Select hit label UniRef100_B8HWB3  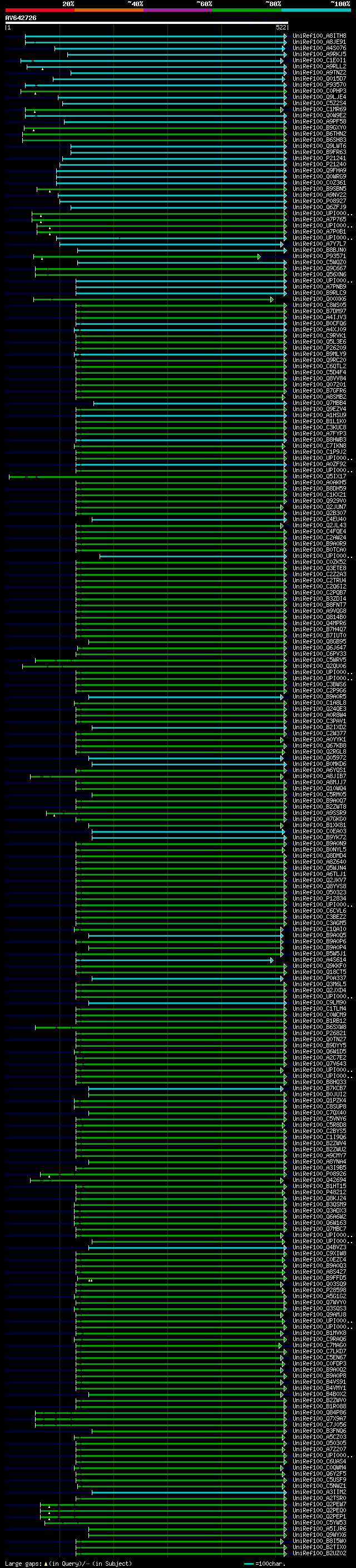319,439
